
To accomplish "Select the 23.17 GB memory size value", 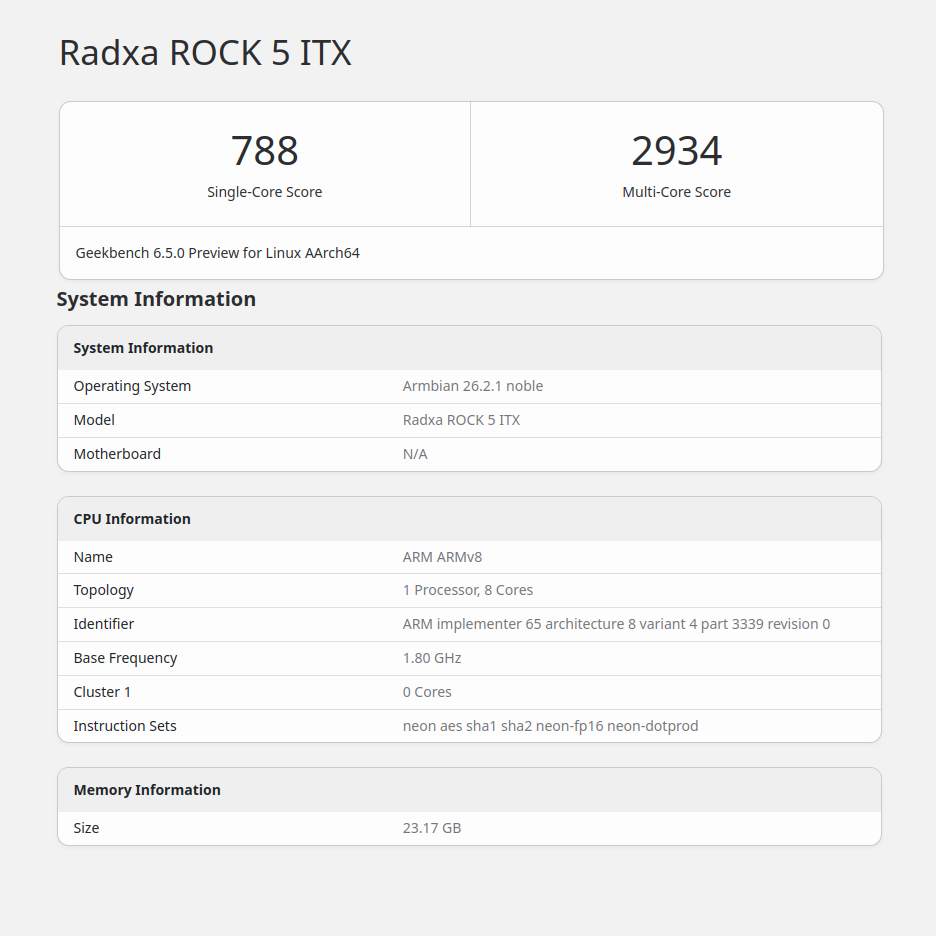I will pyautogui.click(x=431, y=828).
